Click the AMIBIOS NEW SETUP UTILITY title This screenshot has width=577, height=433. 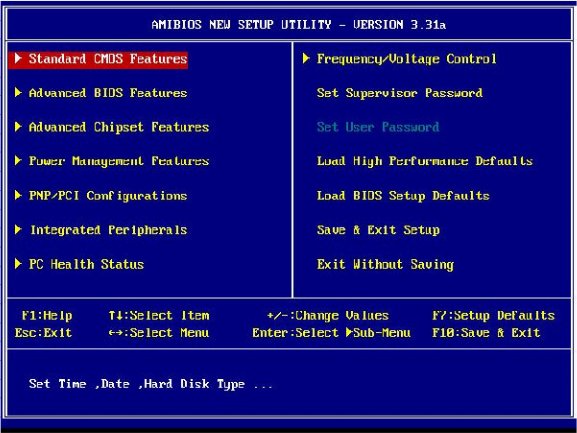(298, 25)
